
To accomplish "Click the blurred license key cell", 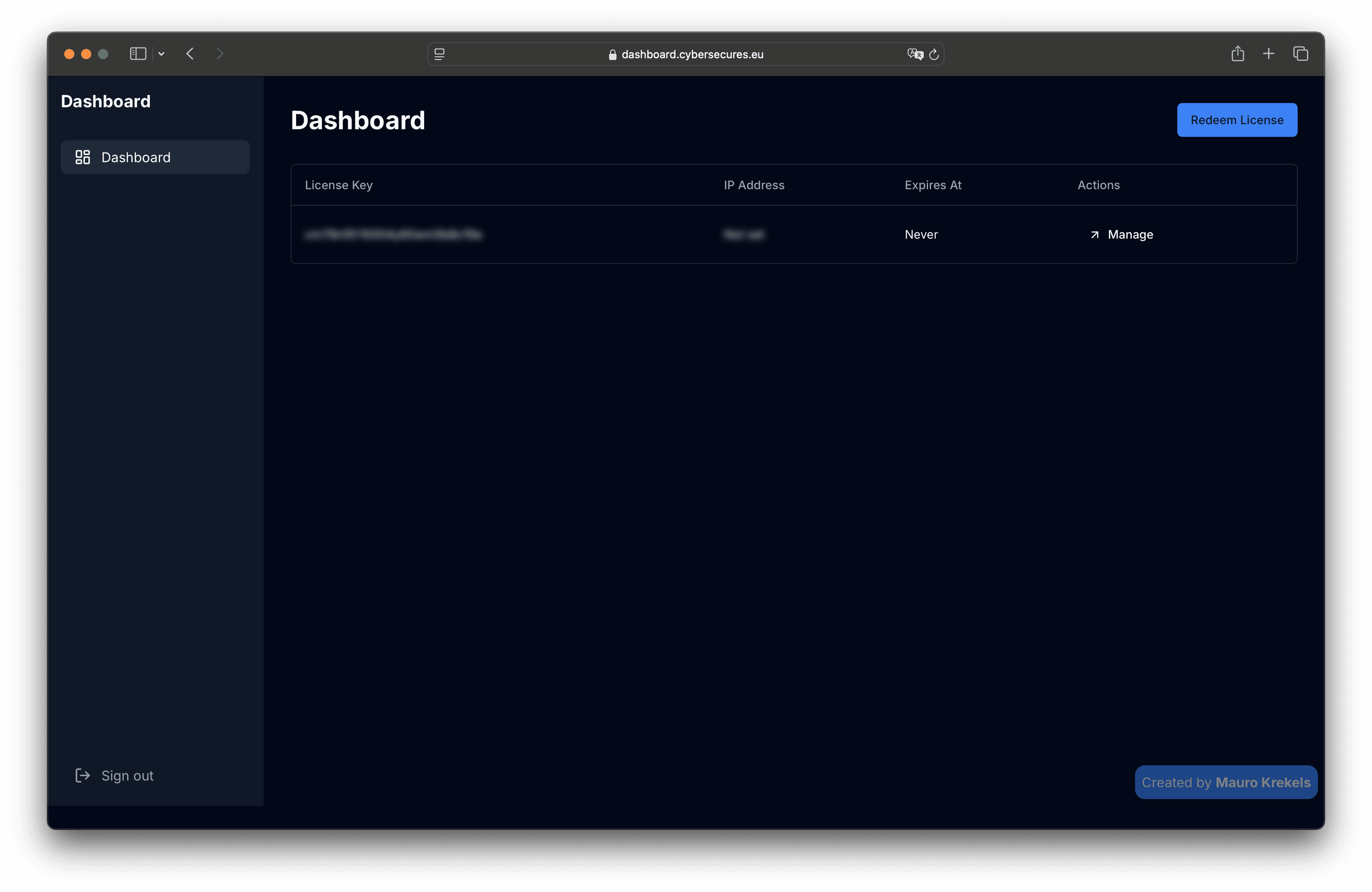I will 394,234.
